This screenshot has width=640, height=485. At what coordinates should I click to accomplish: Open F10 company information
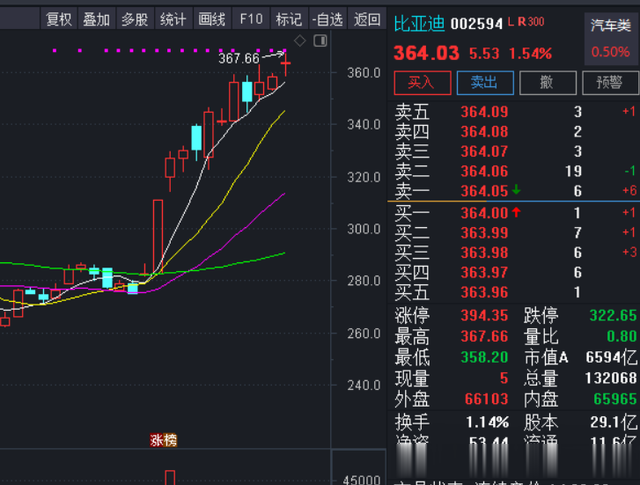(x=251, y=19)
